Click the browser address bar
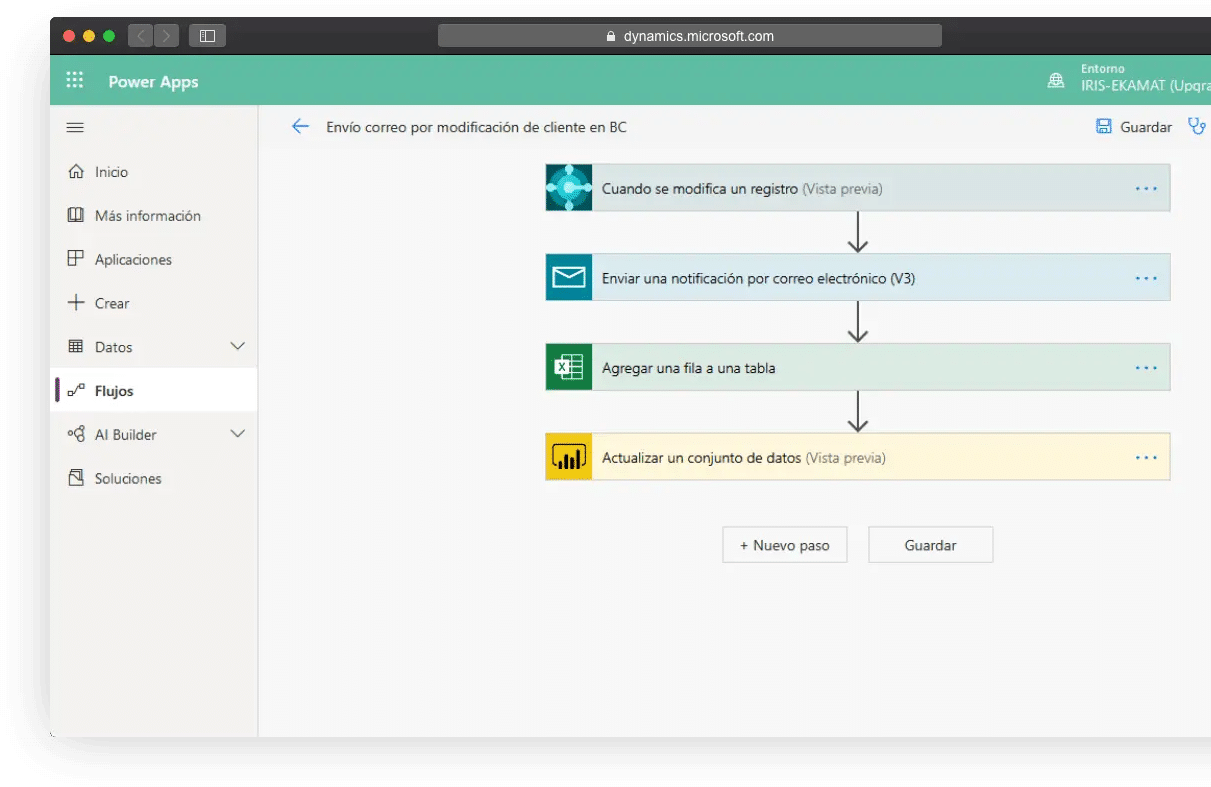1211x787 pixels. [x=689, y=36]
